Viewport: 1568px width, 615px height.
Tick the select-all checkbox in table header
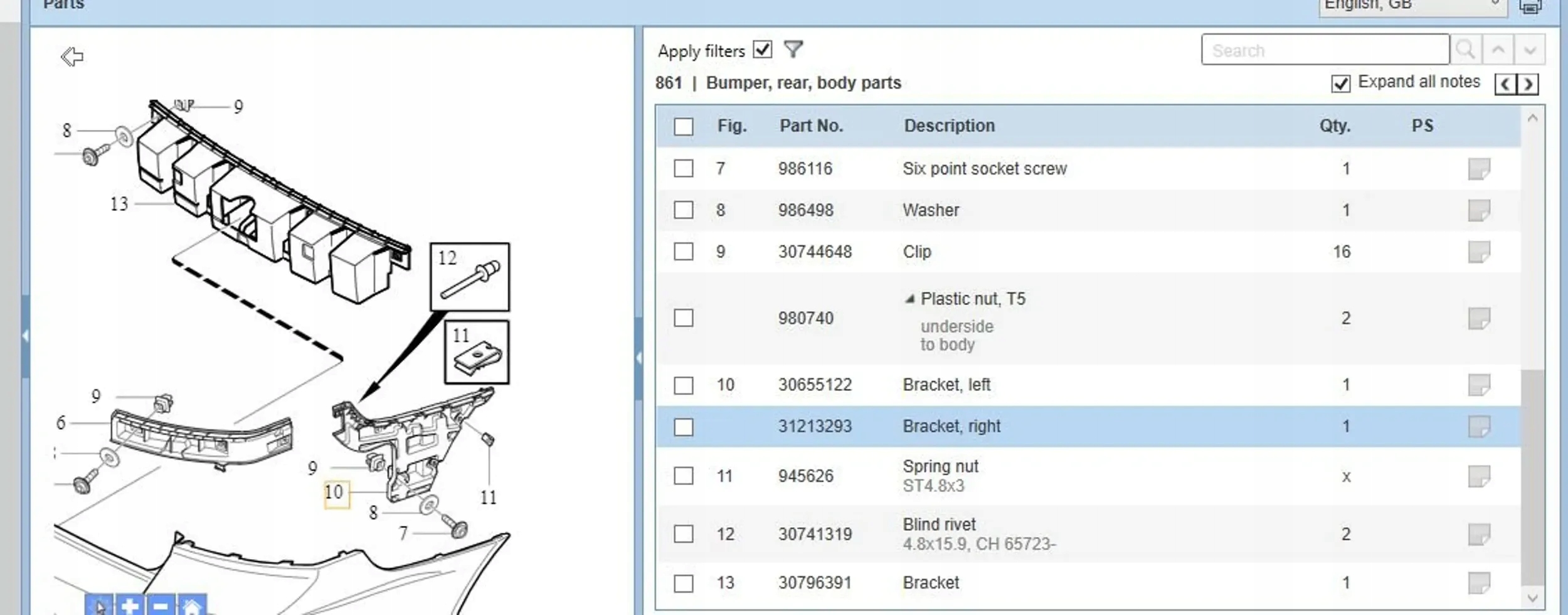[x=684, y=127]
